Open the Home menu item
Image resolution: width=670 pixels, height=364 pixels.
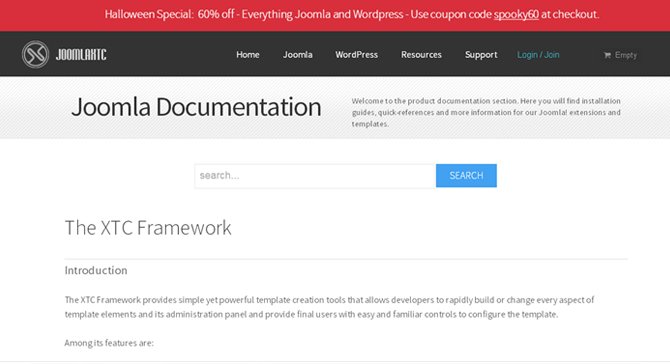[x=248, y=55]
